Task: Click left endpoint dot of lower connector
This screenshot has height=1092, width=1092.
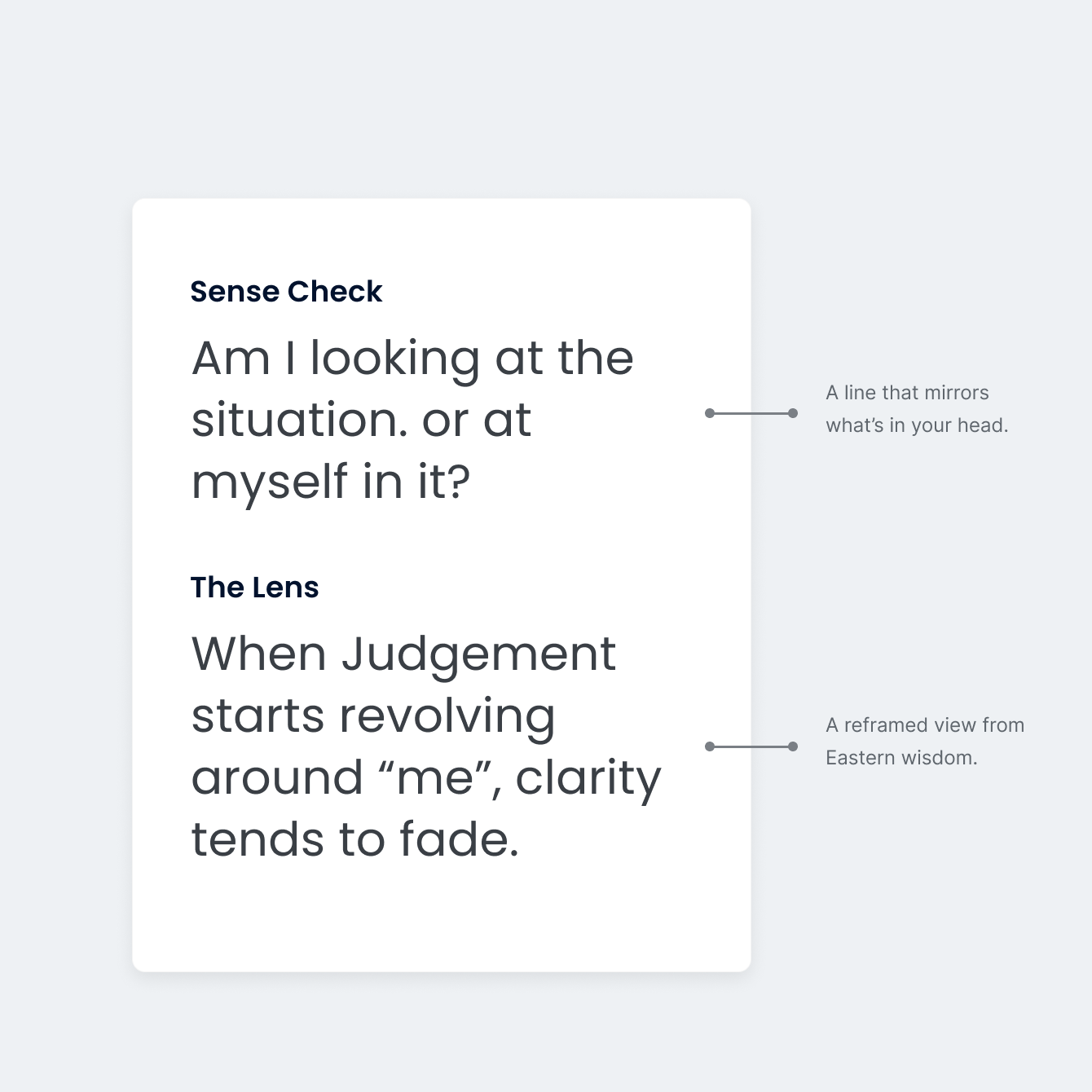Action: tap(710, 746)
